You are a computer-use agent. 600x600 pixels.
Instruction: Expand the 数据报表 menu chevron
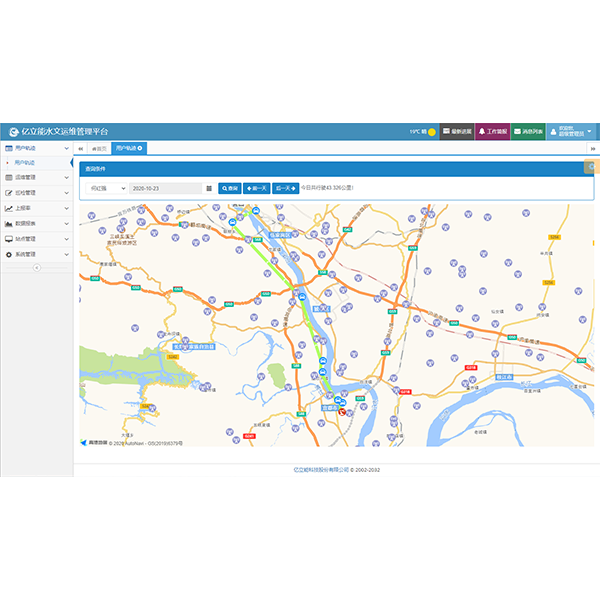67,223
